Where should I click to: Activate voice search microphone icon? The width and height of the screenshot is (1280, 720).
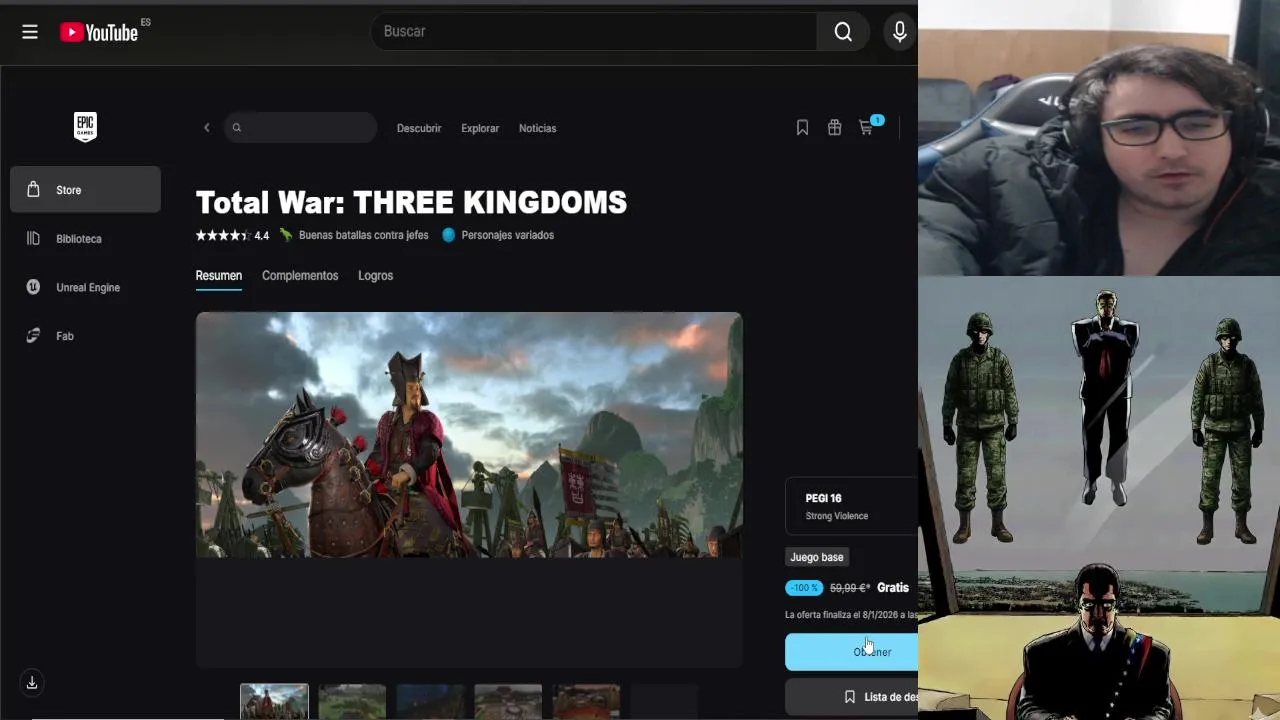tap(899, 32)
